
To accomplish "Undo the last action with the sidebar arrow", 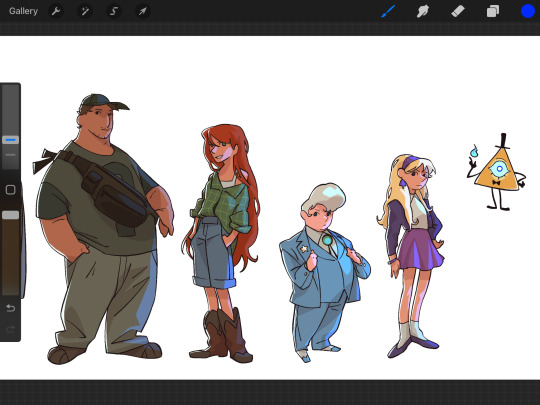I will click(x=11, y=308).
